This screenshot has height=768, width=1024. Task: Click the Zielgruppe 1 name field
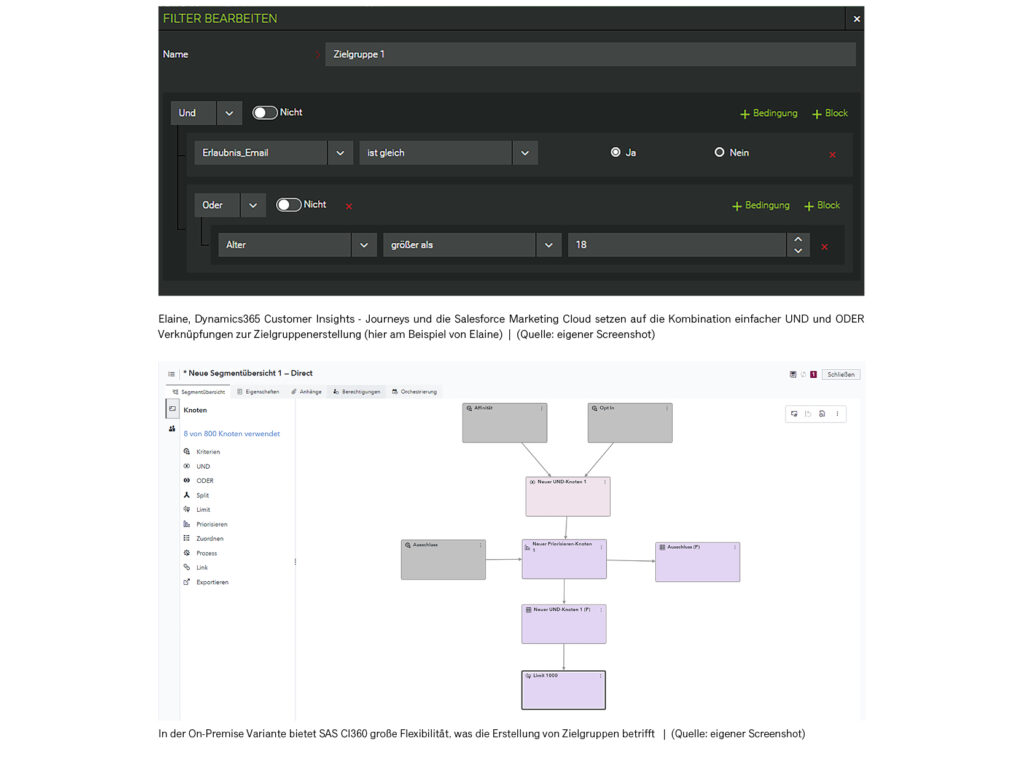590,54
